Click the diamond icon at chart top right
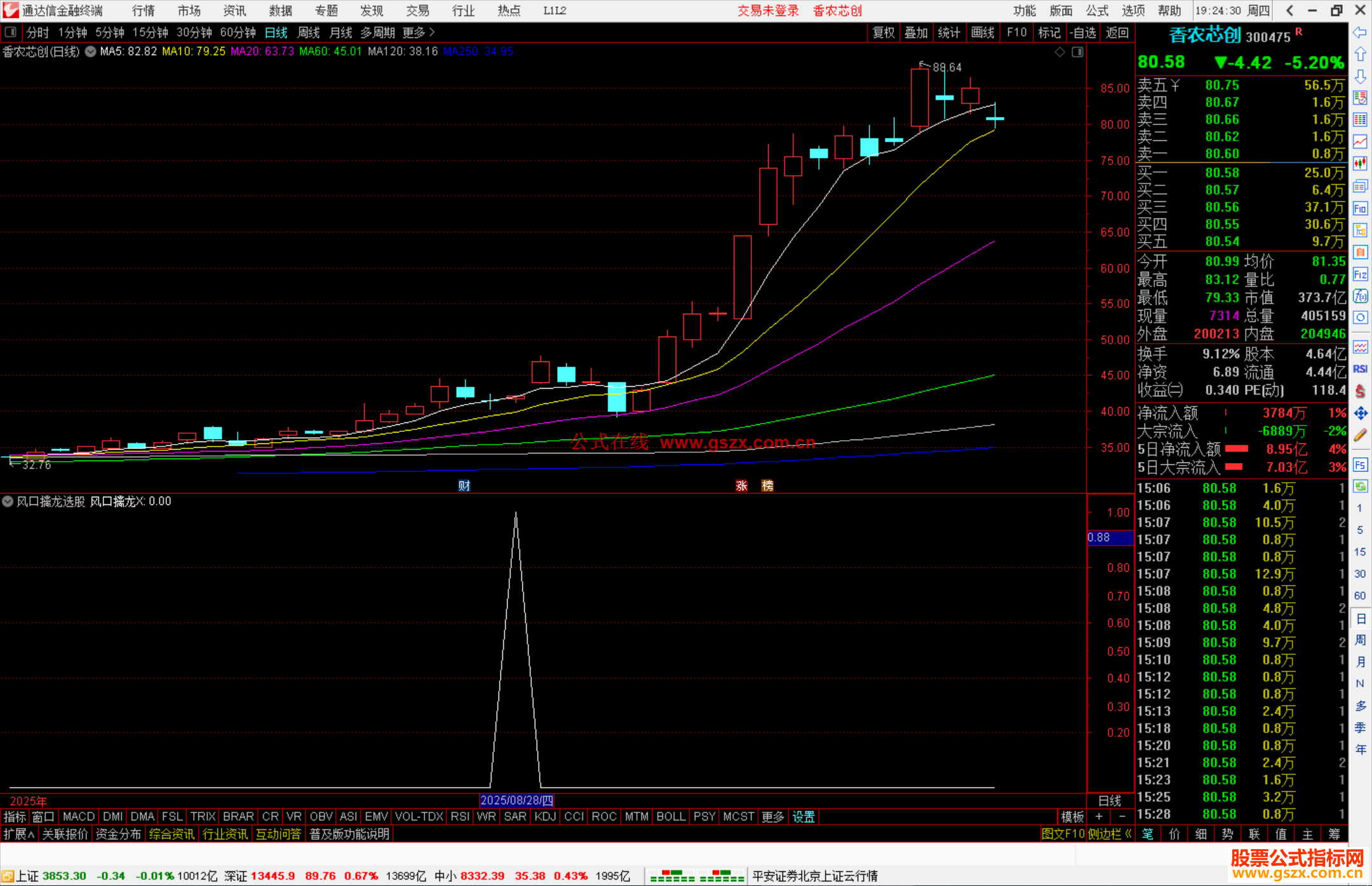This screenshot has height=886, width=1372. 1059,52
